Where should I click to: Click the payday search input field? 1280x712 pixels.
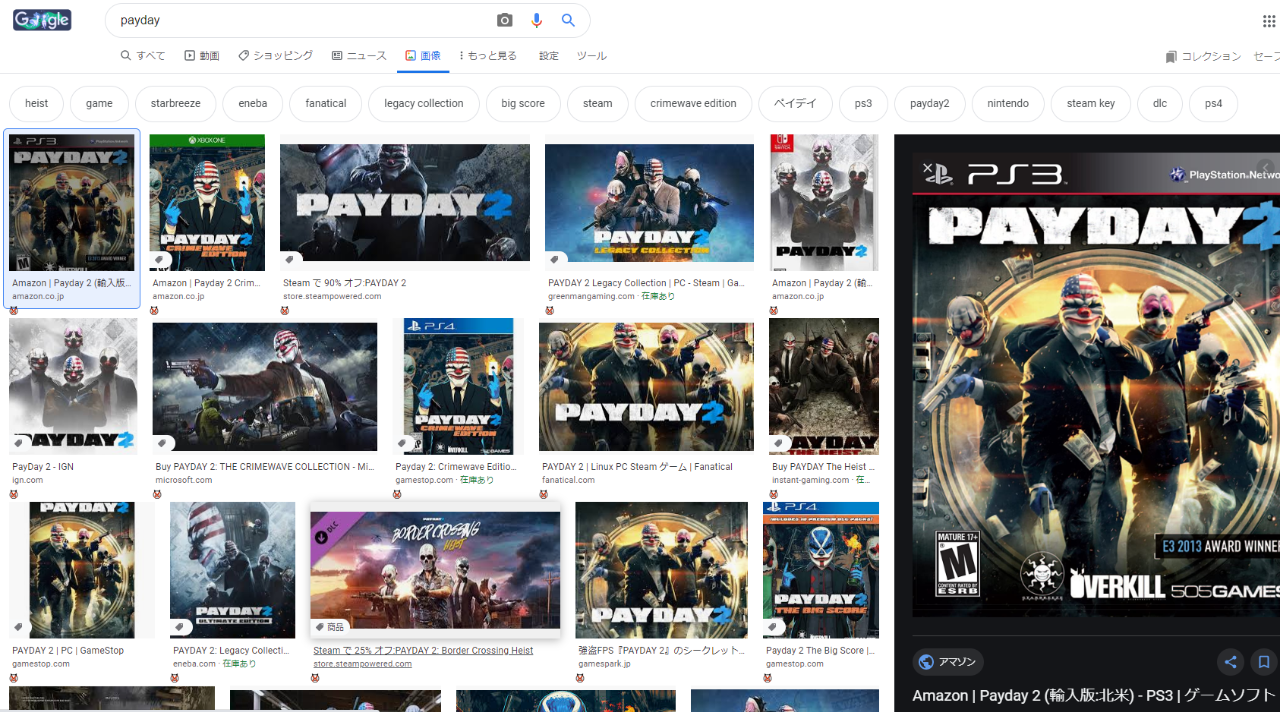click(300, 20)
